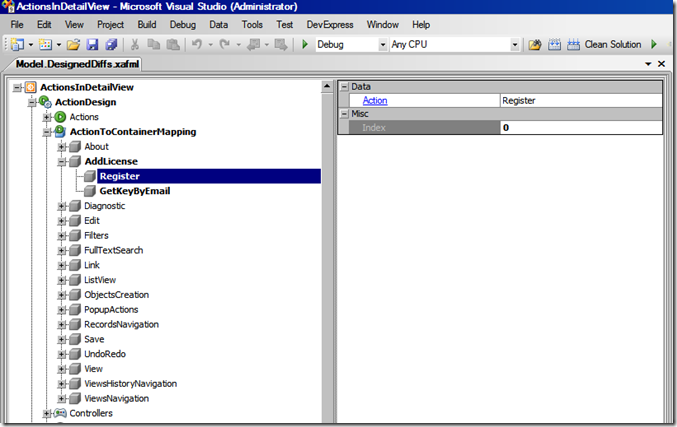Open the Undo history dropdown arrow
This screenshot has height=427, width=677.
[x=211, y=44]
